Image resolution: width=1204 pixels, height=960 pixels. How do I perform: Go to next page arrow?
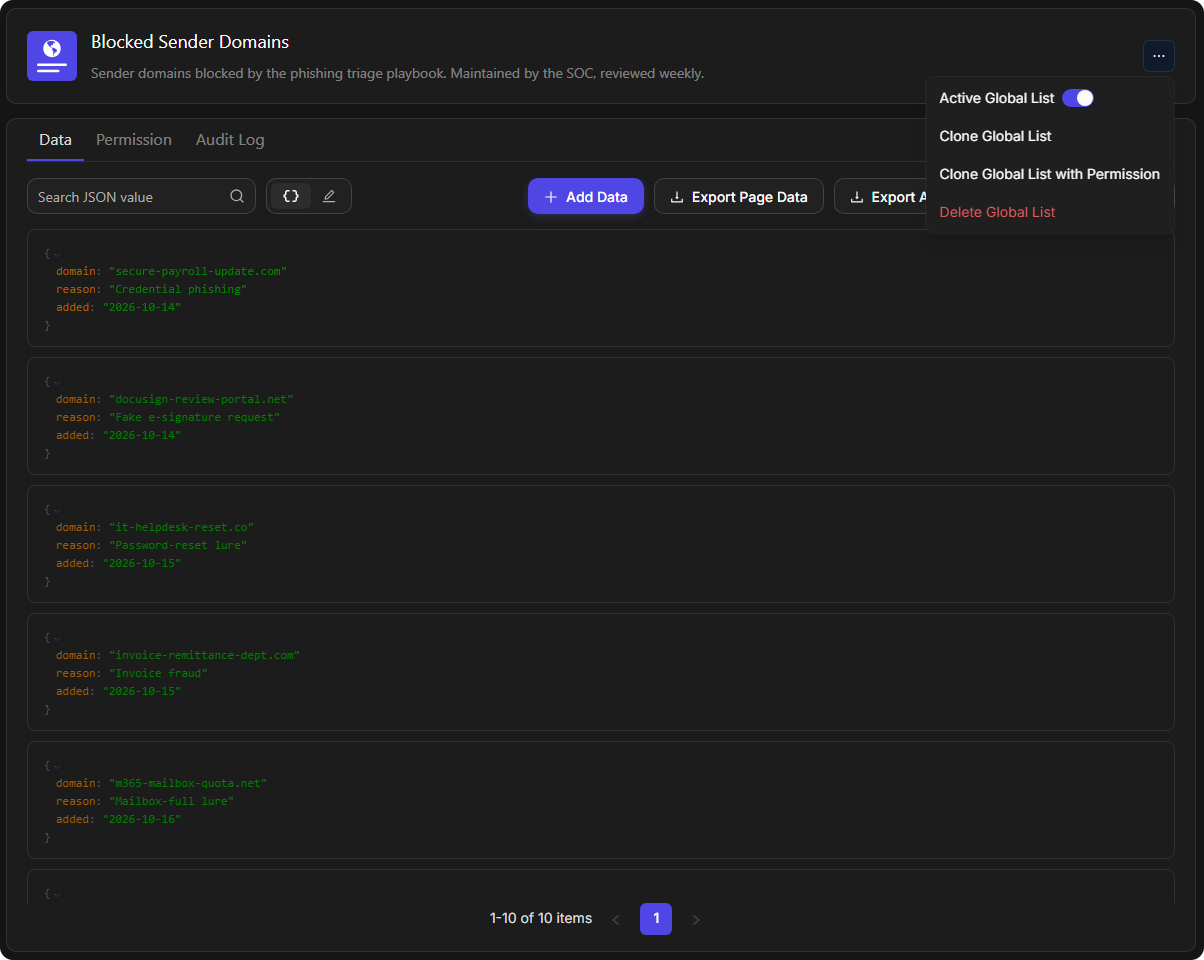click(x=696, y=919)
